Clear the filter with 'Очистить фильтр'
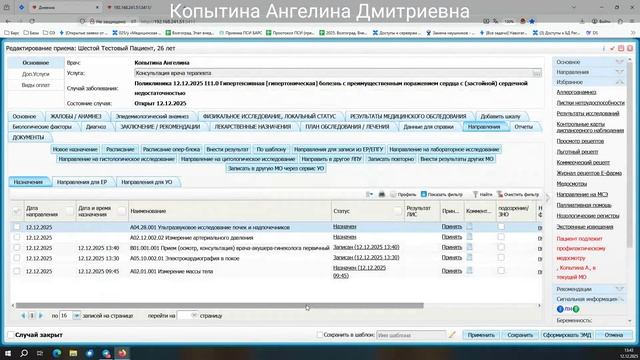The width and height of the screenshot is (640, 360). click(518, 194)
